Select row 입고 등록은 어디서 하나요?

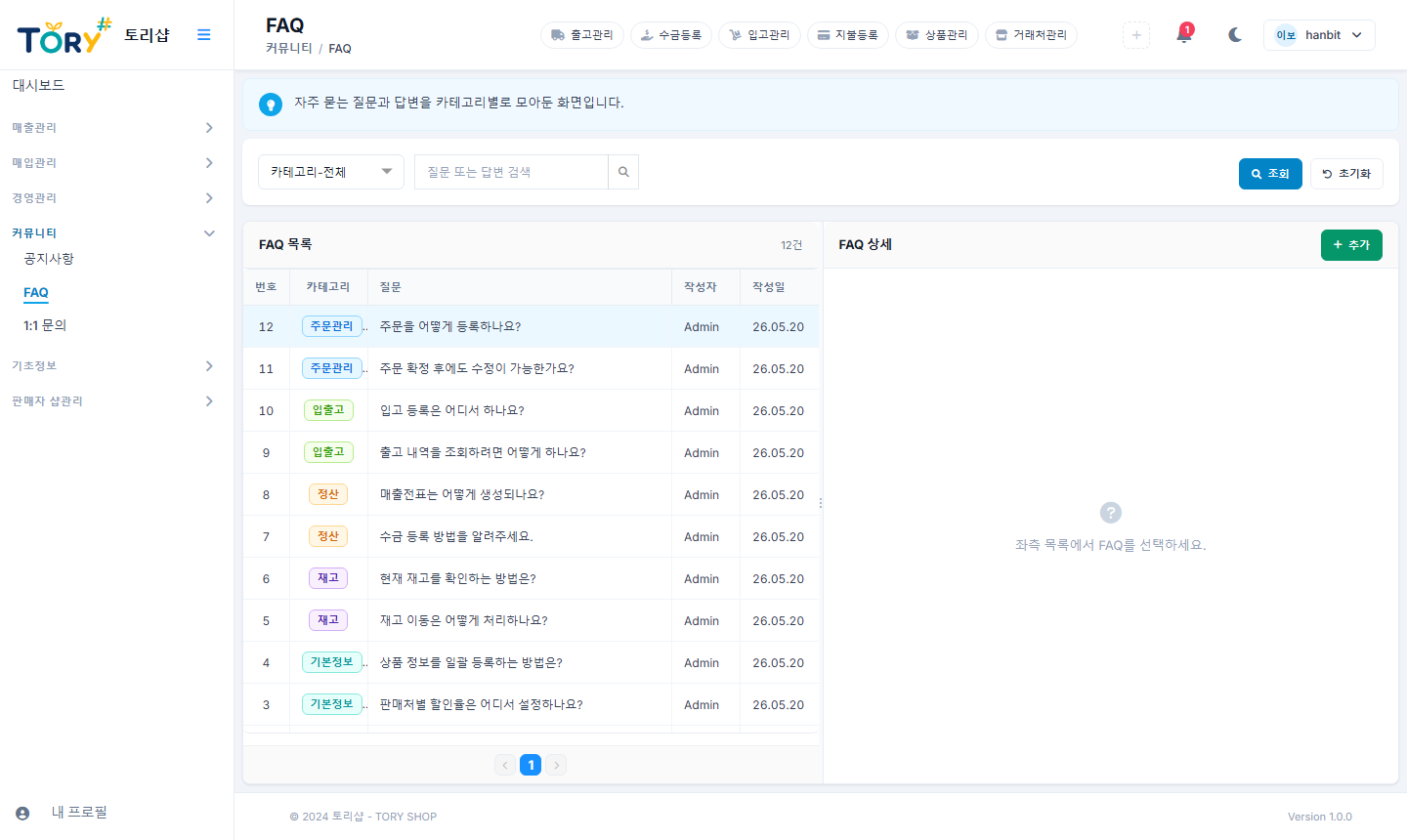click(531, 411)
